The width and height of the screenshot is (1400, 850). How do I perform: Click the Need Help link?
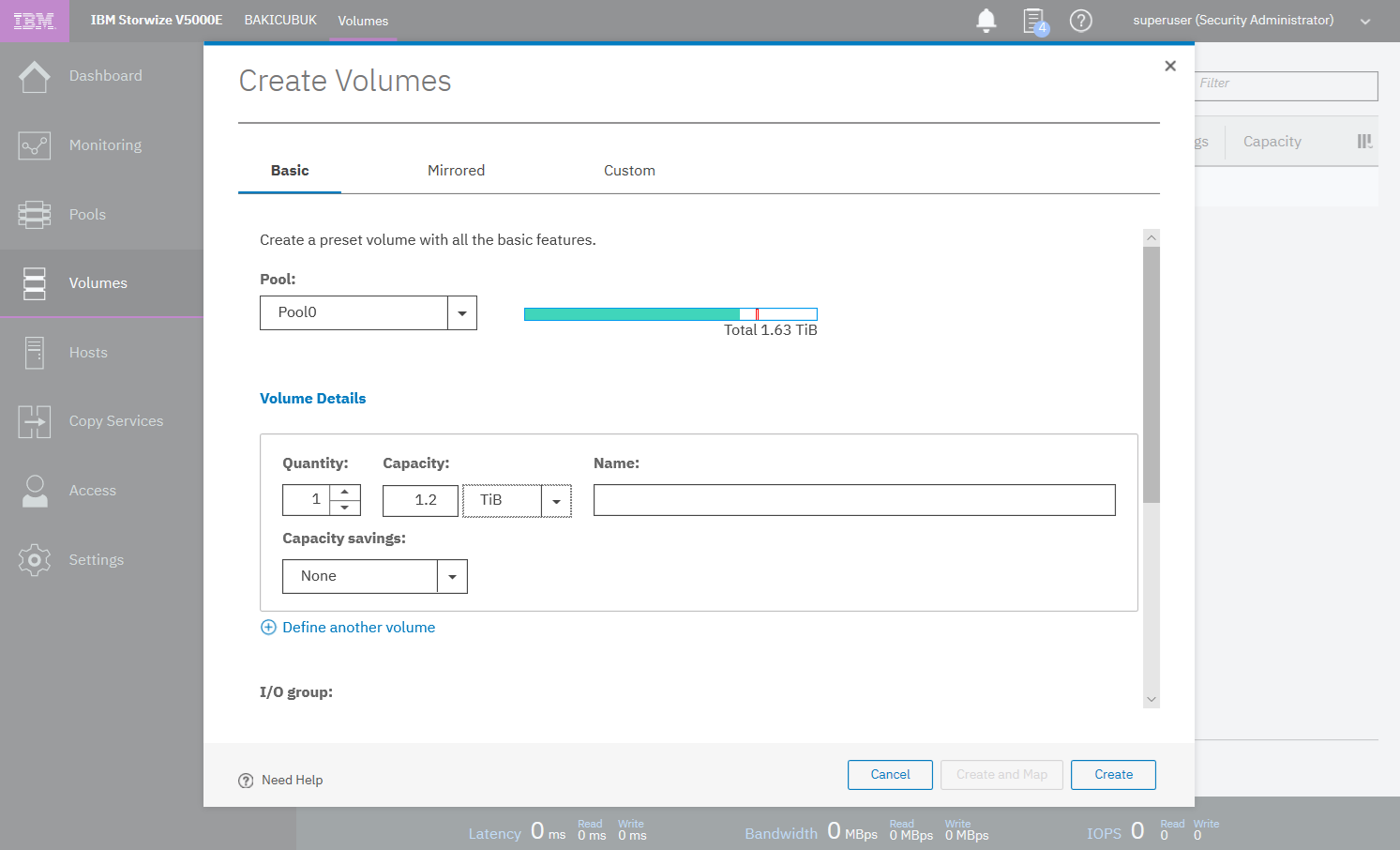point(292,781)
